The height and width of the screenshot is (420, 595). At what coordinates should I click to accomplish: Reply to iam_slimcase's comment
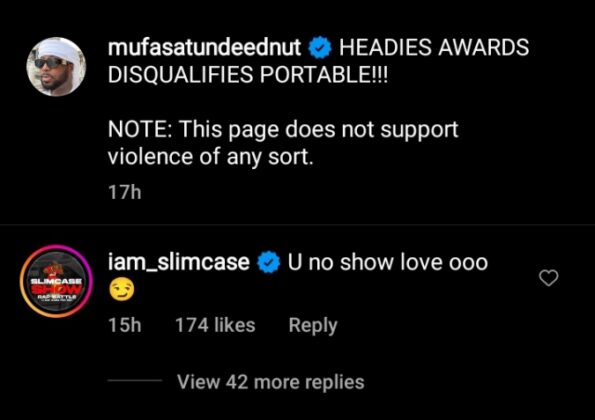pyautogui.click(x=313, y=326)
